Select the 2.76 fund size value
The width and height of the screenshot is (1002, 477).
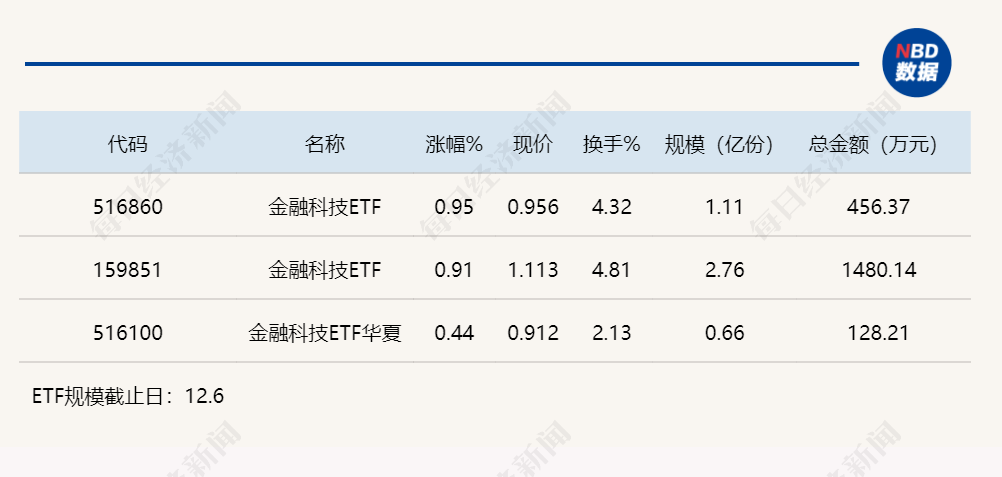pos(725,270)
